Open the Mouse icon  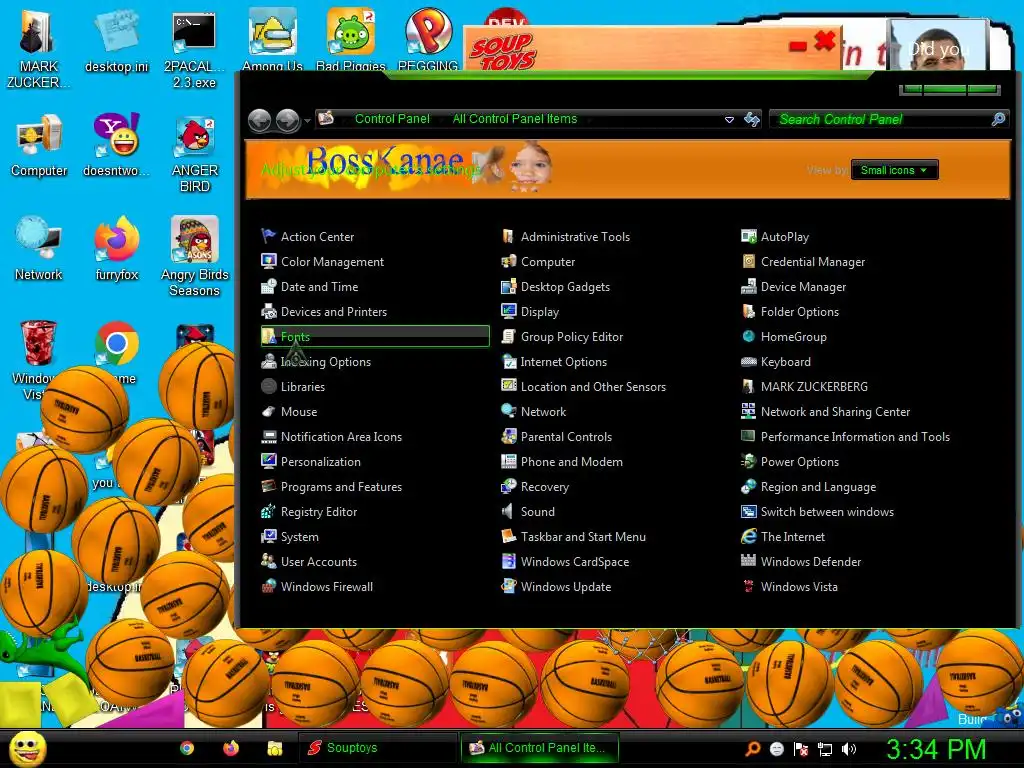[x=268, y=411]
